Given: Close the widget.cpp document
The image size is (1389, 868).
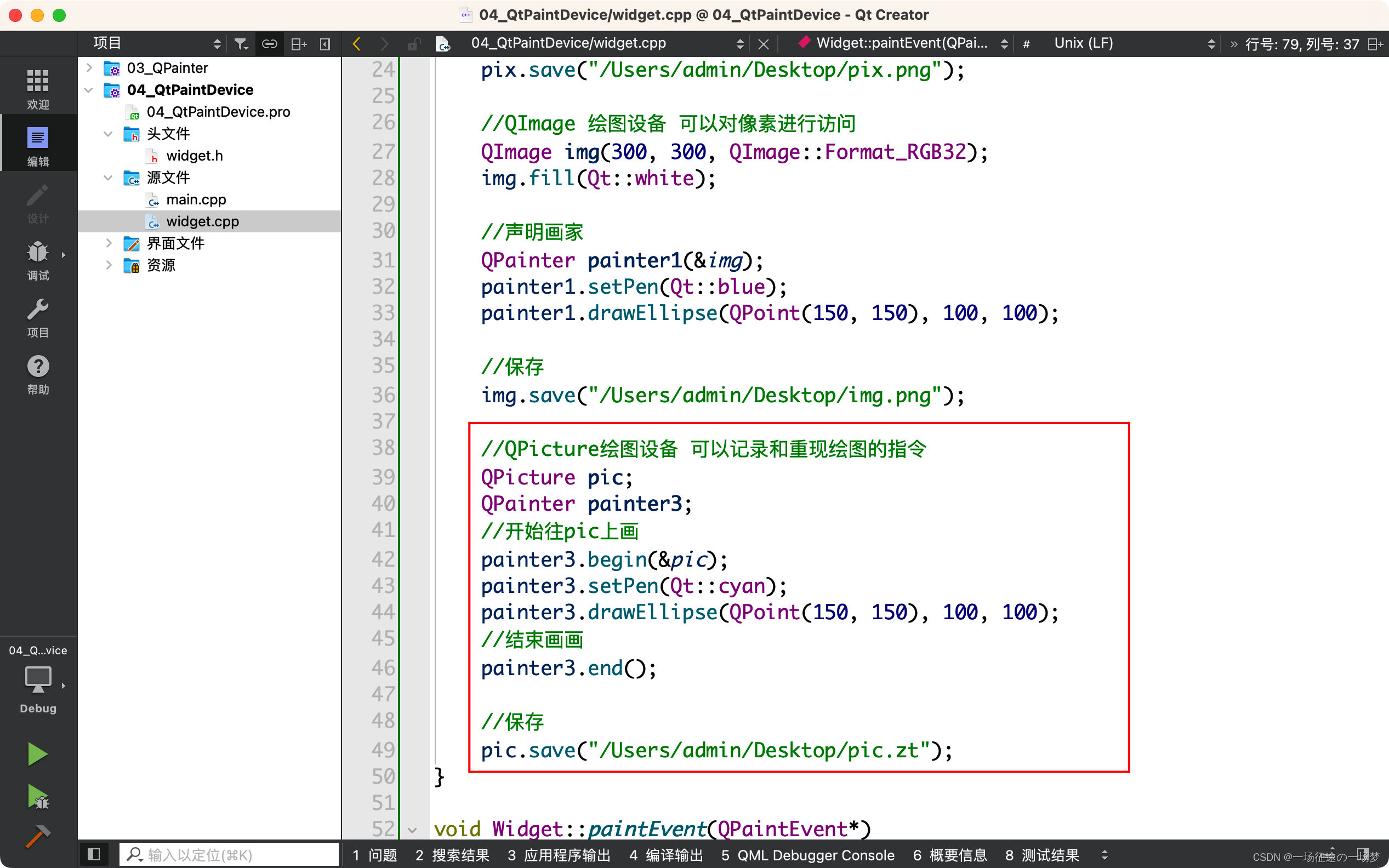Looking at the screenshot, I should tap(763, 44).
